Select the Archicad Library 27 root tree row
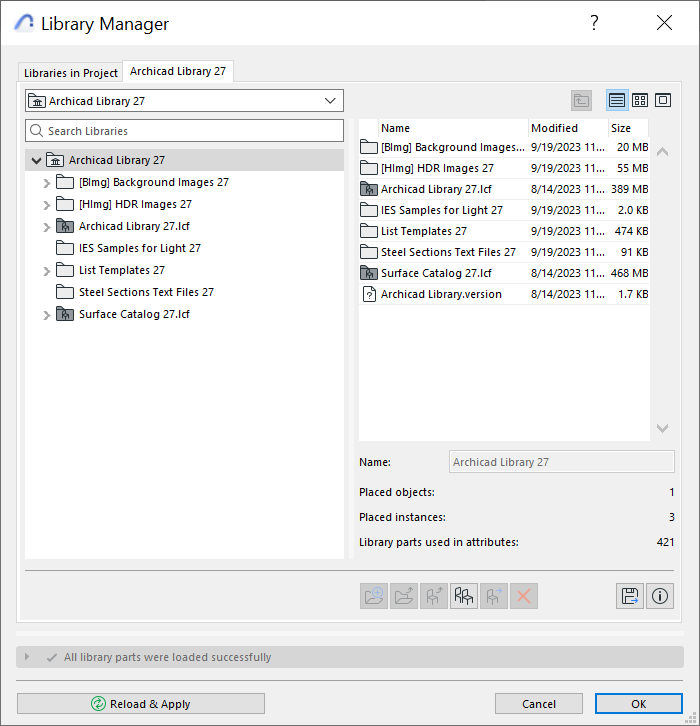This screenshot has width=700, height=726. point(184,160)
